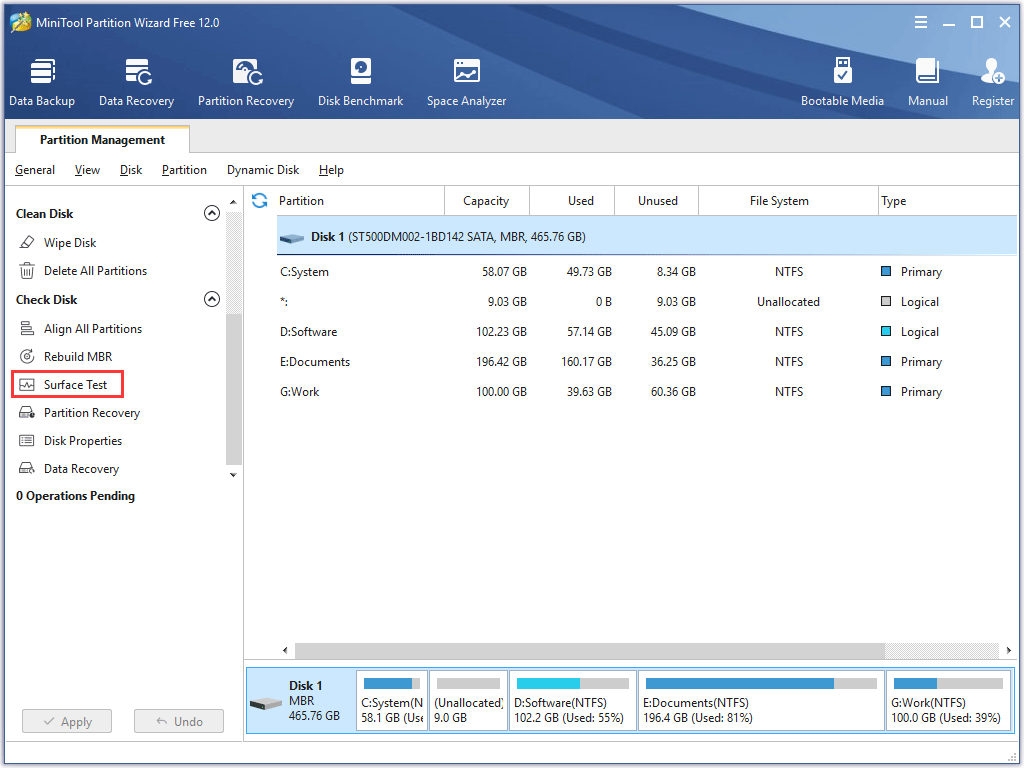Switch to the Partition Management tab
This screenshot has height=768, width=1024.
tap(101, 139)
